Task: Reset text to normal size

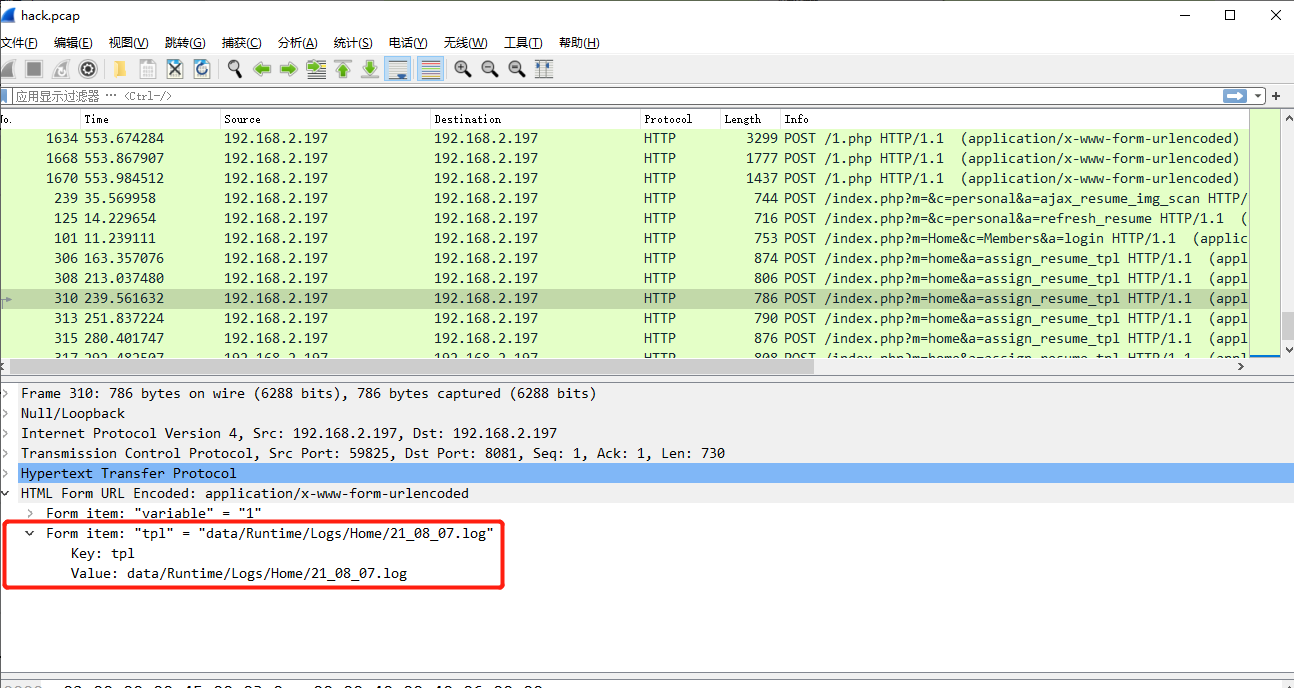Action: 517,69
